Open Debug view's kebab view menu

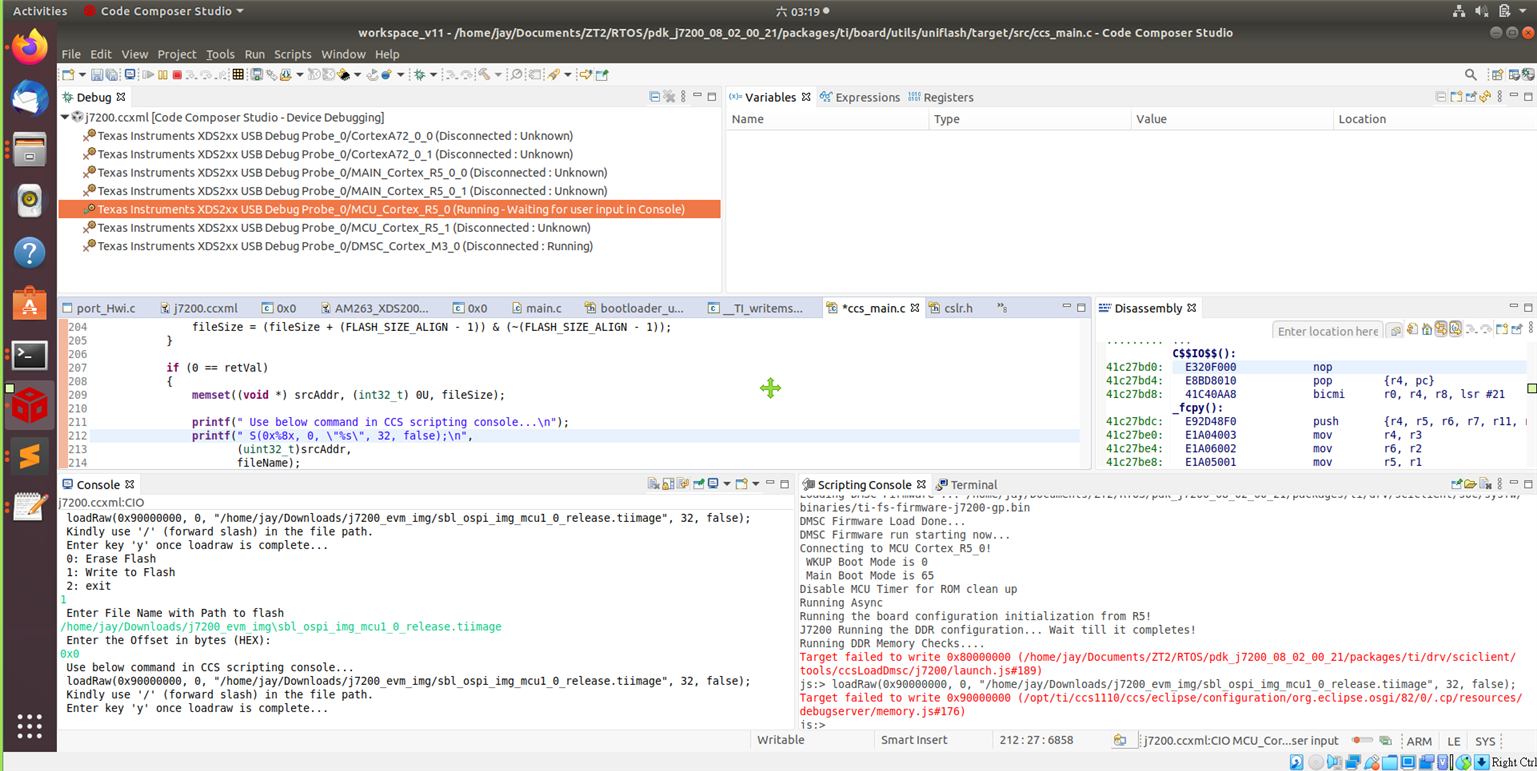coord(684,97)
